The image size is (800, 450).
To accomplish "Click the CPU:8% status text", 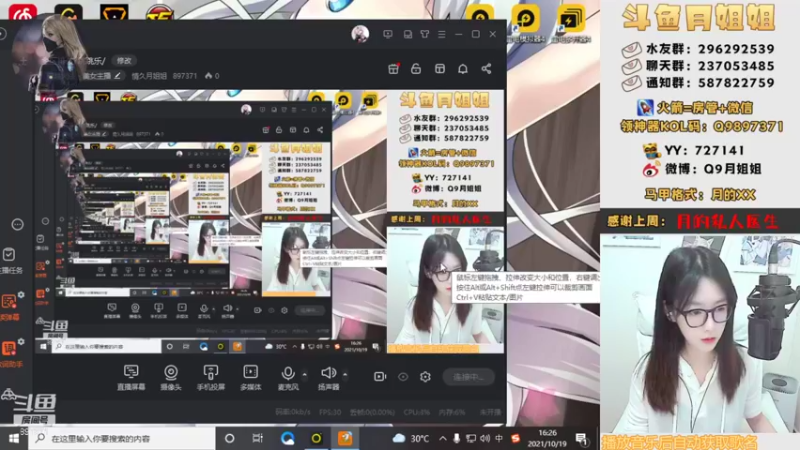I will click(x=416, y=412).
